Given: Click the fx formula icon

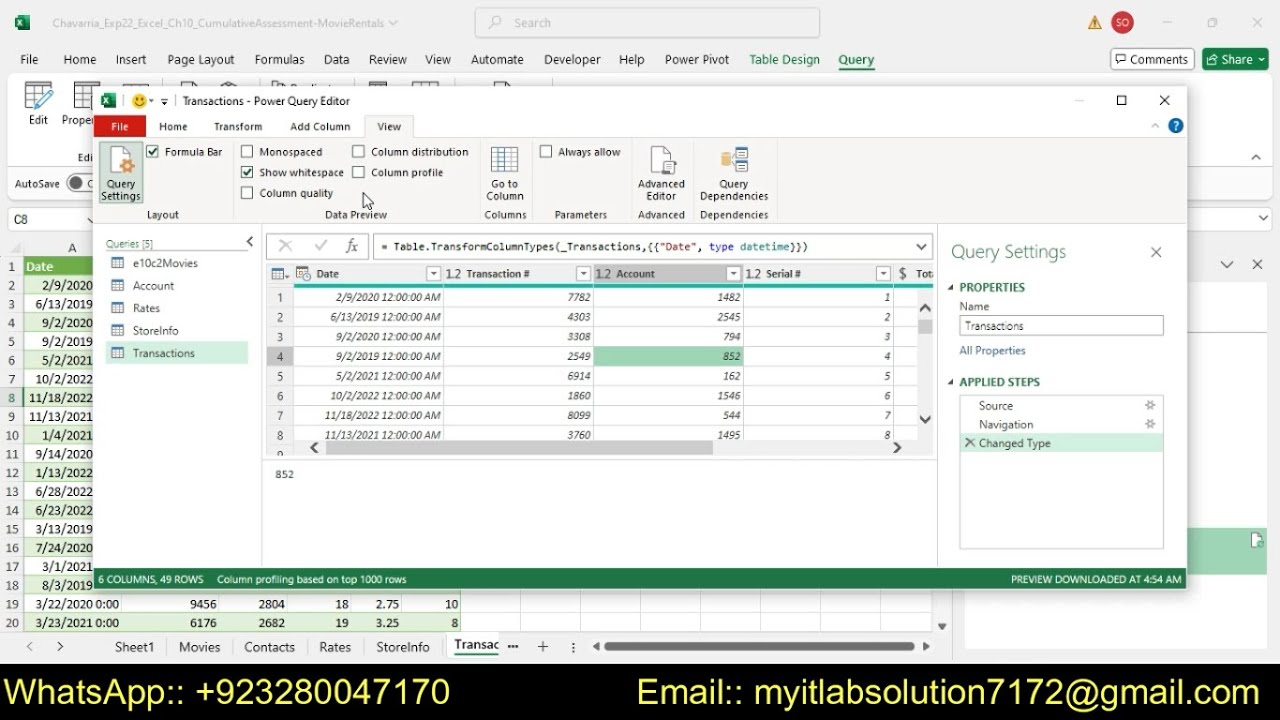Looking at the screenshot, I should coord(352,246).
